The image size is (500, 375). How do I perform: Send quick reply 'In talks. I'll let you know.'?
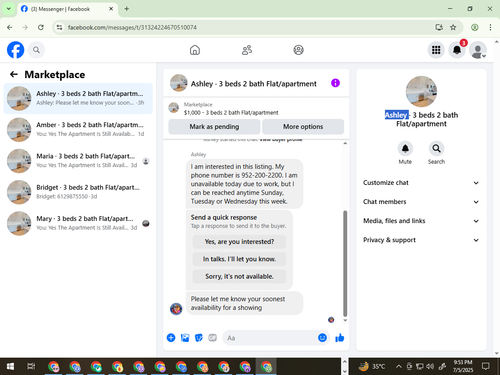click(239, 259)
